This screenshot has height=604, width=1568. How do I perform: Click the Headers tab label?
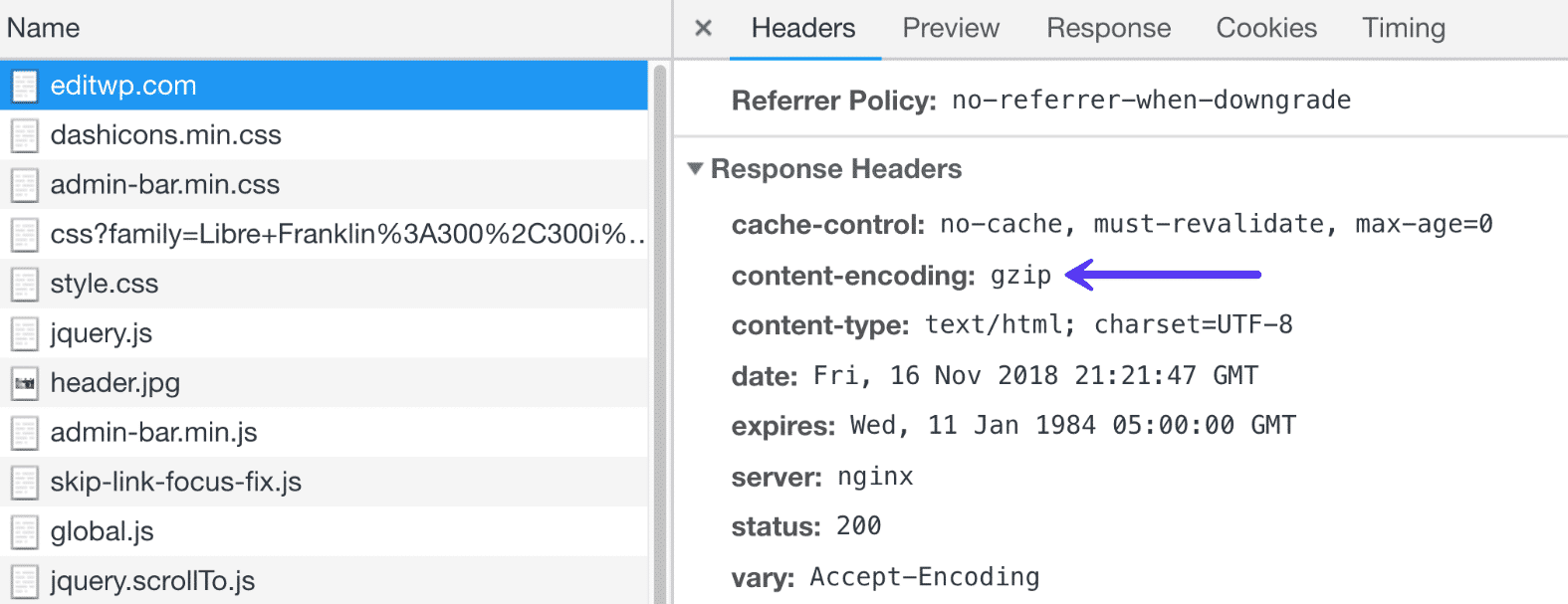point(802,28)
